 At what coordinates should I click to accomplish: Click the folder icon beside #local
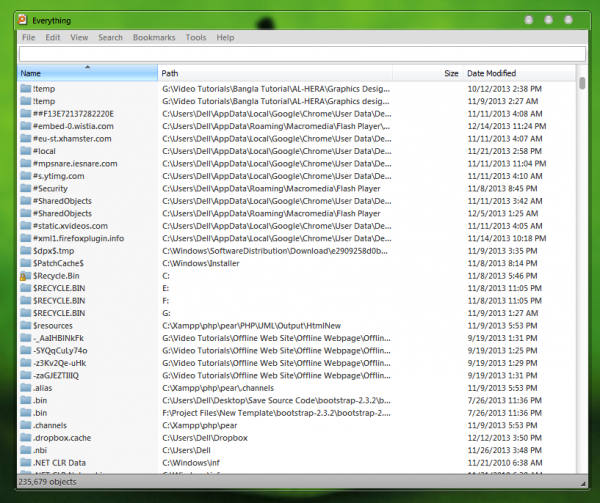pos(24,151)
